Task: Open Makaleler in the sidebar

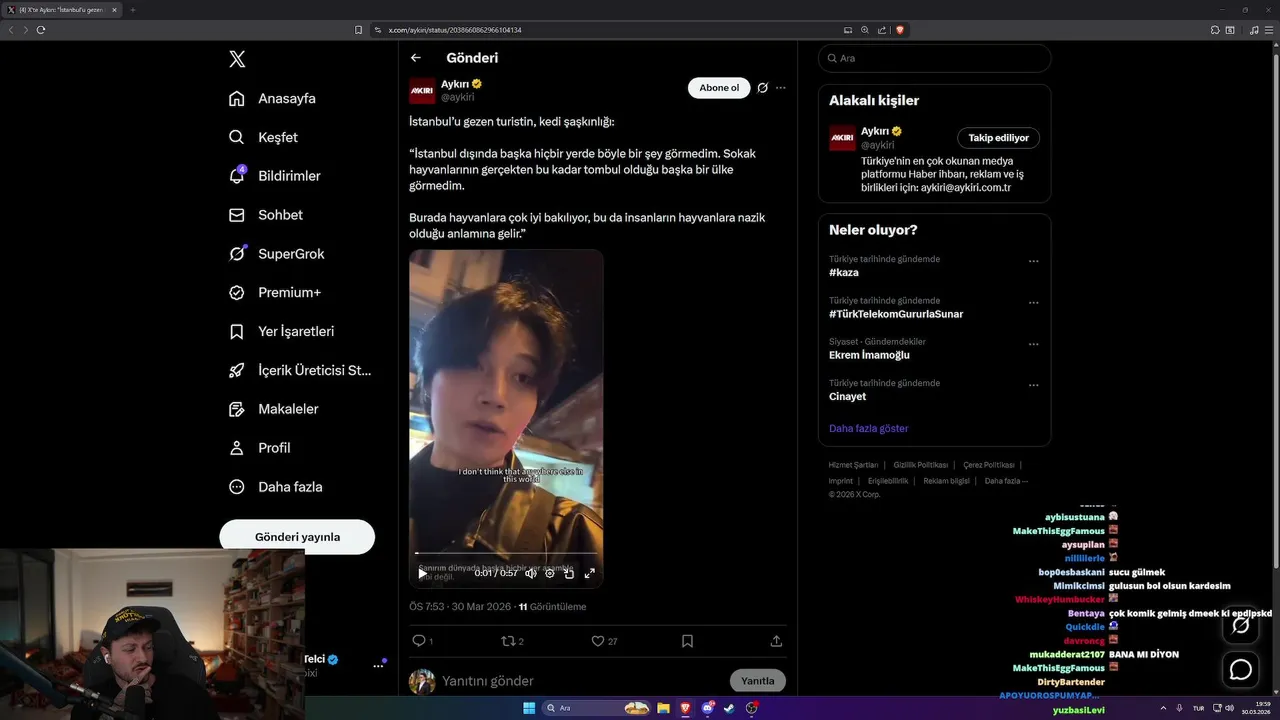Action: click(x=273, y=409)
